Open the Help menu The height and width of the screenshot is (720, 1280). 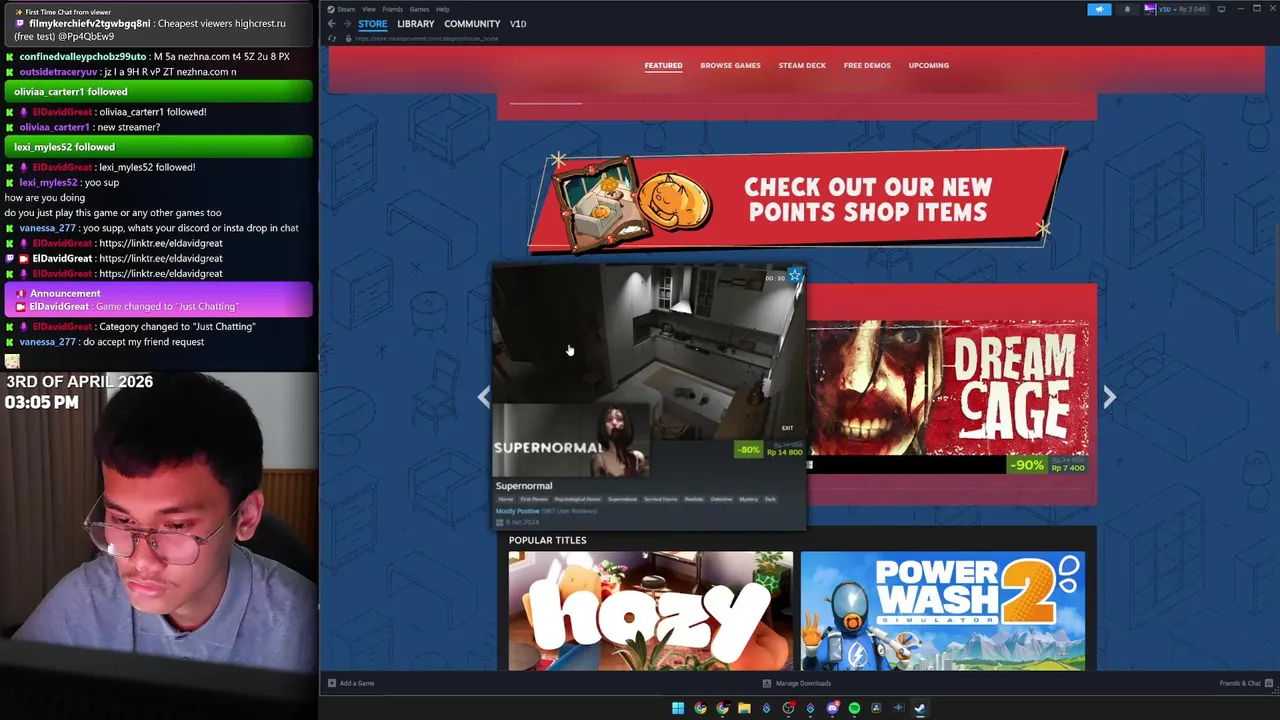tap(442, 9)
